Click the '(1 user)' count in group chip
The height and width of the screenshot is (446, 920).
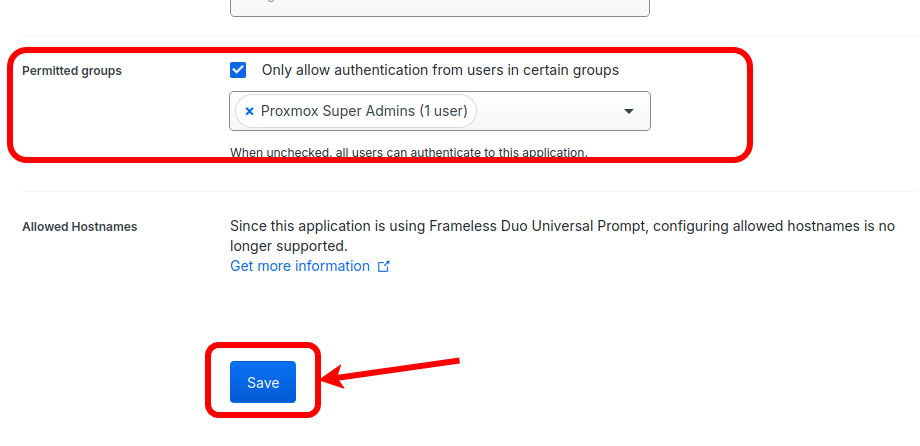443,111
